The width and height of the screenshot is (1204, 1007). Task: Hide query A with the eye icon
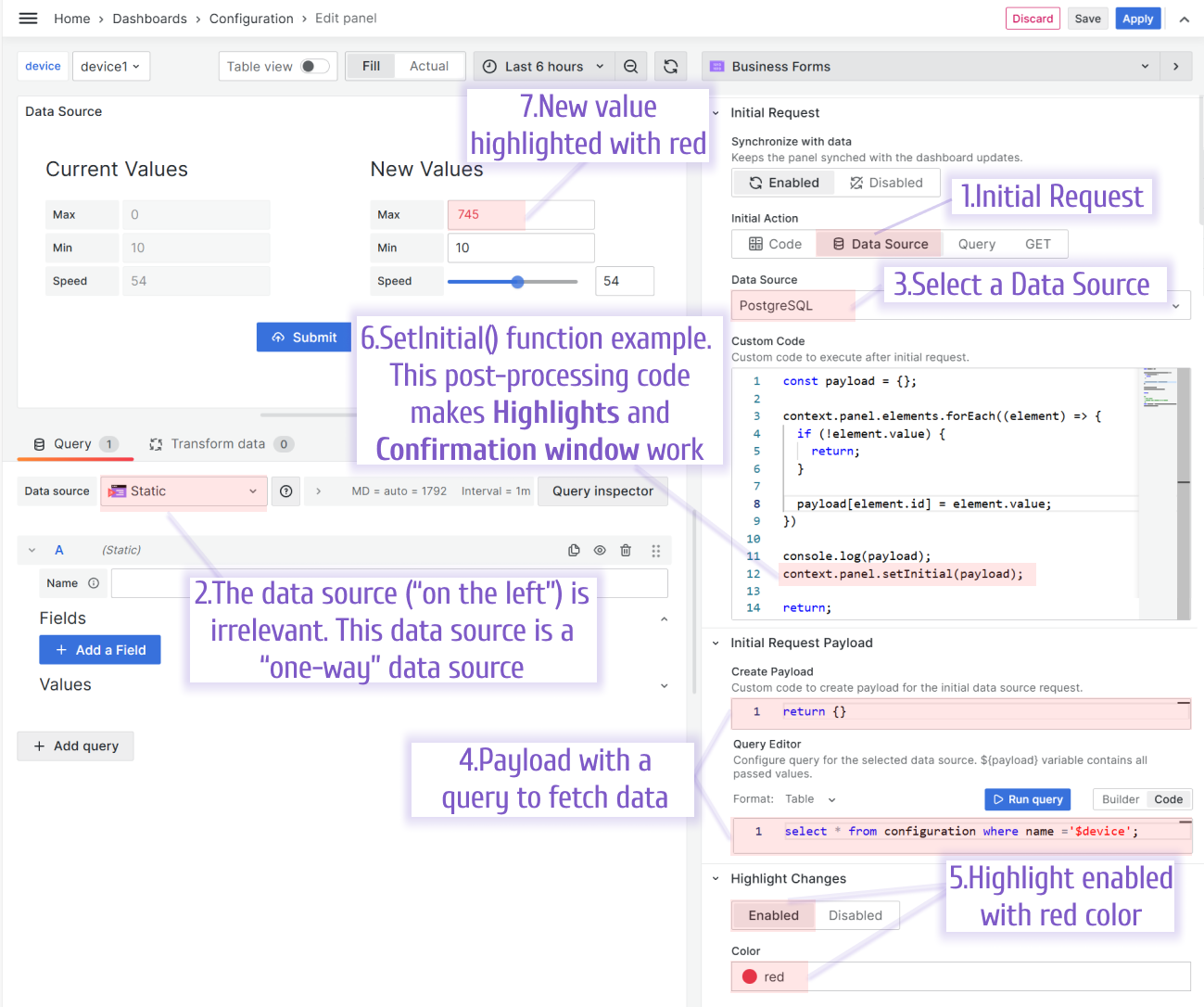[600, 550]
